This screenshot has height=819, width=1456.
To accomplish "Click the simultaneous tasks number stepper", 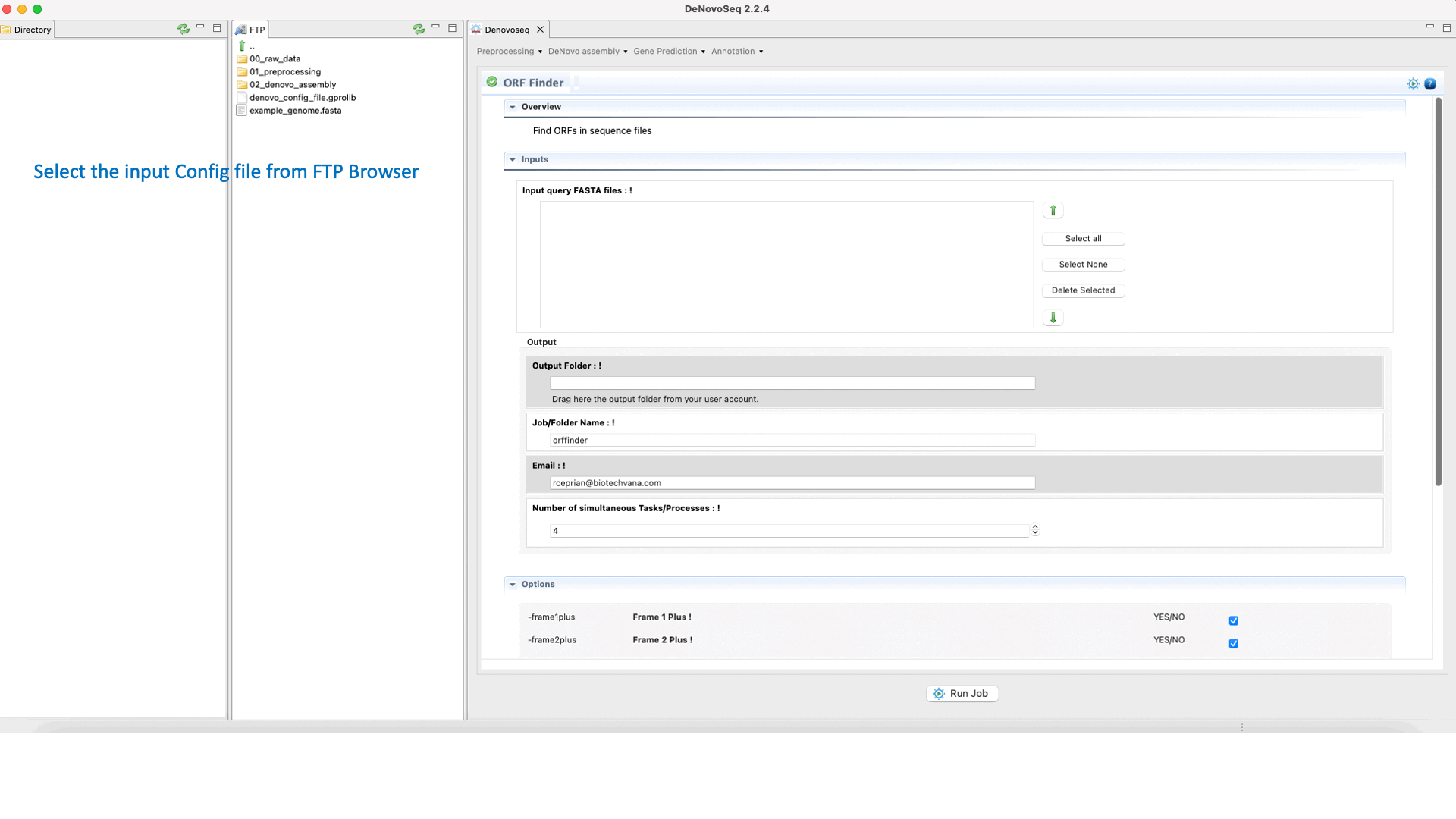I will (x=1035, y=530).
